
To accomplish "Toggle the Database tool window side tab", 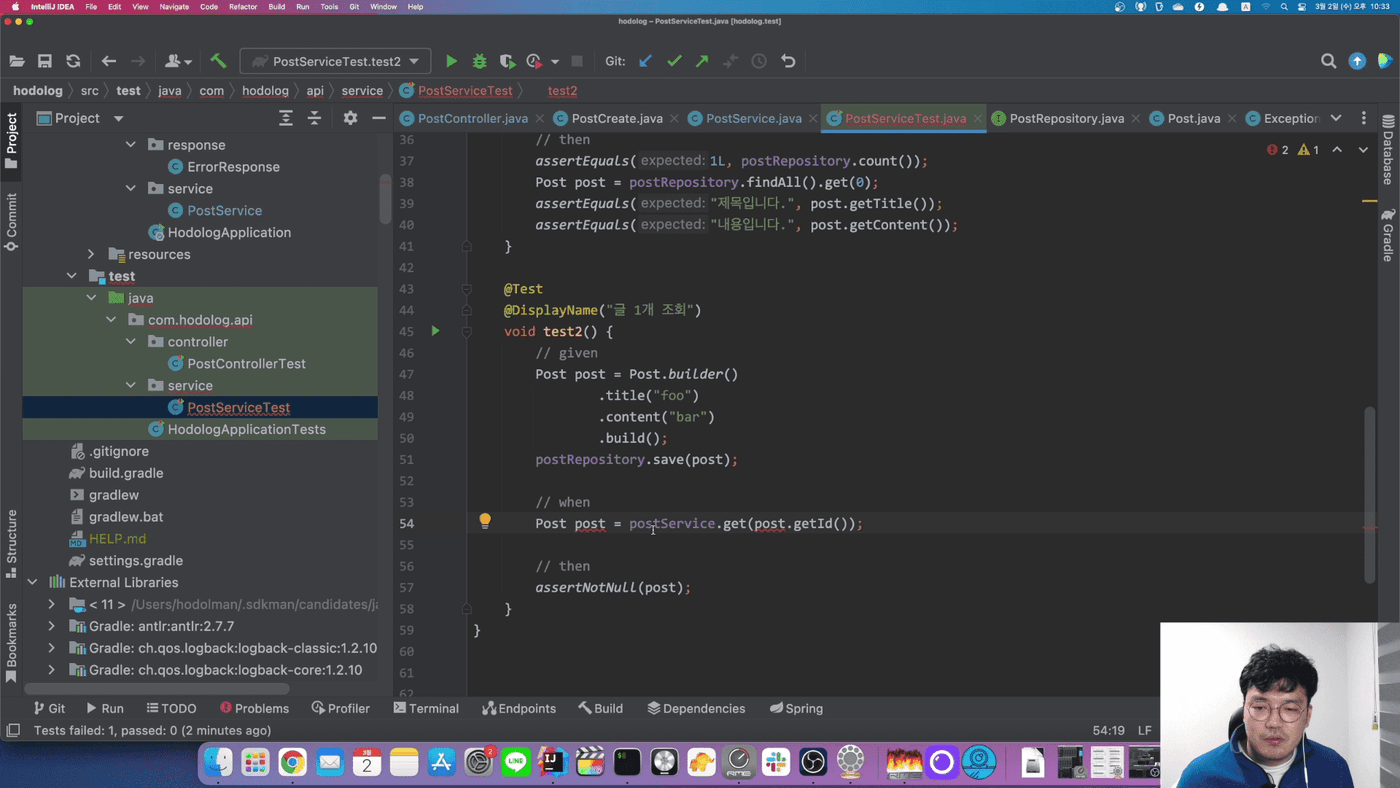I will point(1388,152).
